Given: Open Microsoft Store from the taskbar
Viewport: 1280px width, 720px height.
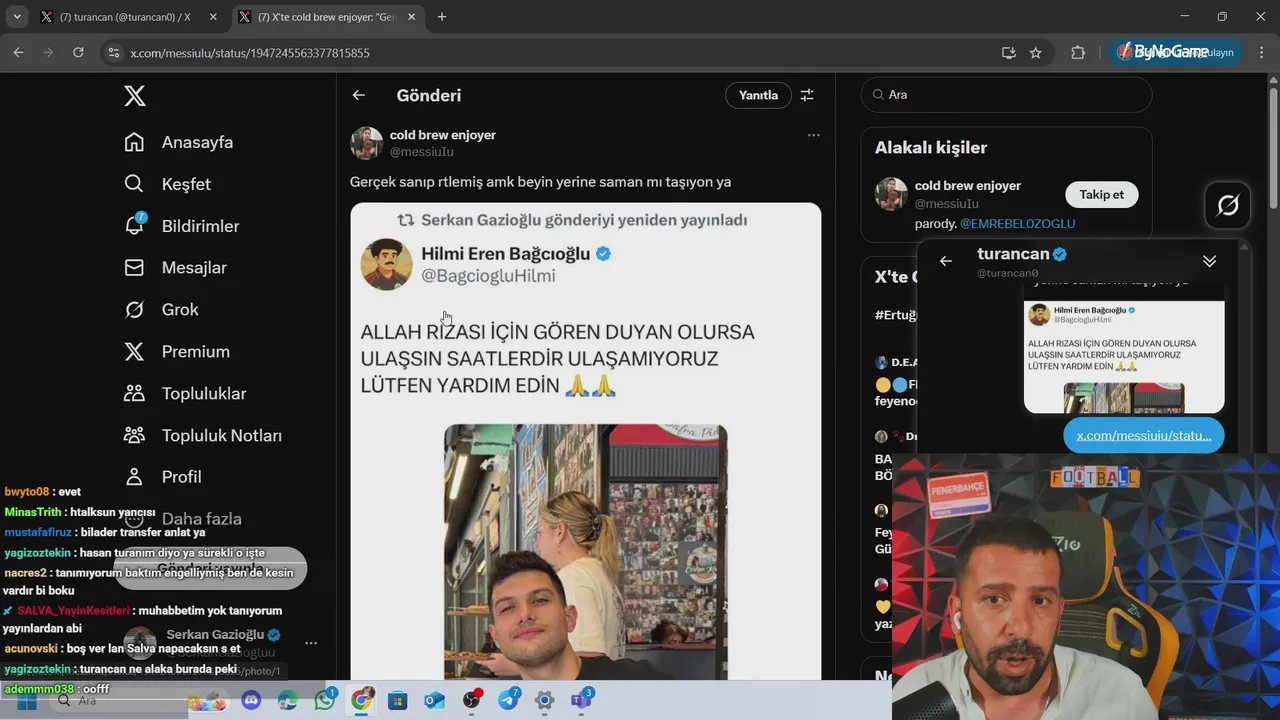Looking at the screenshot, I should [398, 701].
